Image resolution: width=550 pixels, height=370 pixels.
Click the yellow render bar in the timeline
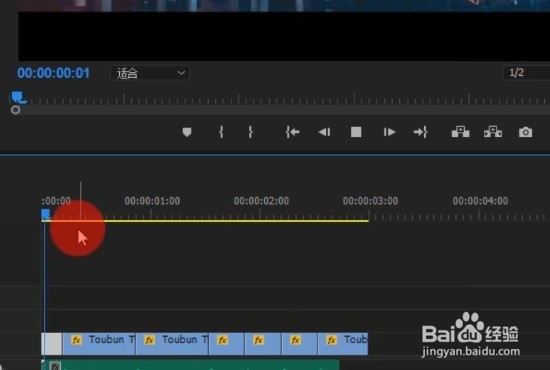click(x=205, y=221)
